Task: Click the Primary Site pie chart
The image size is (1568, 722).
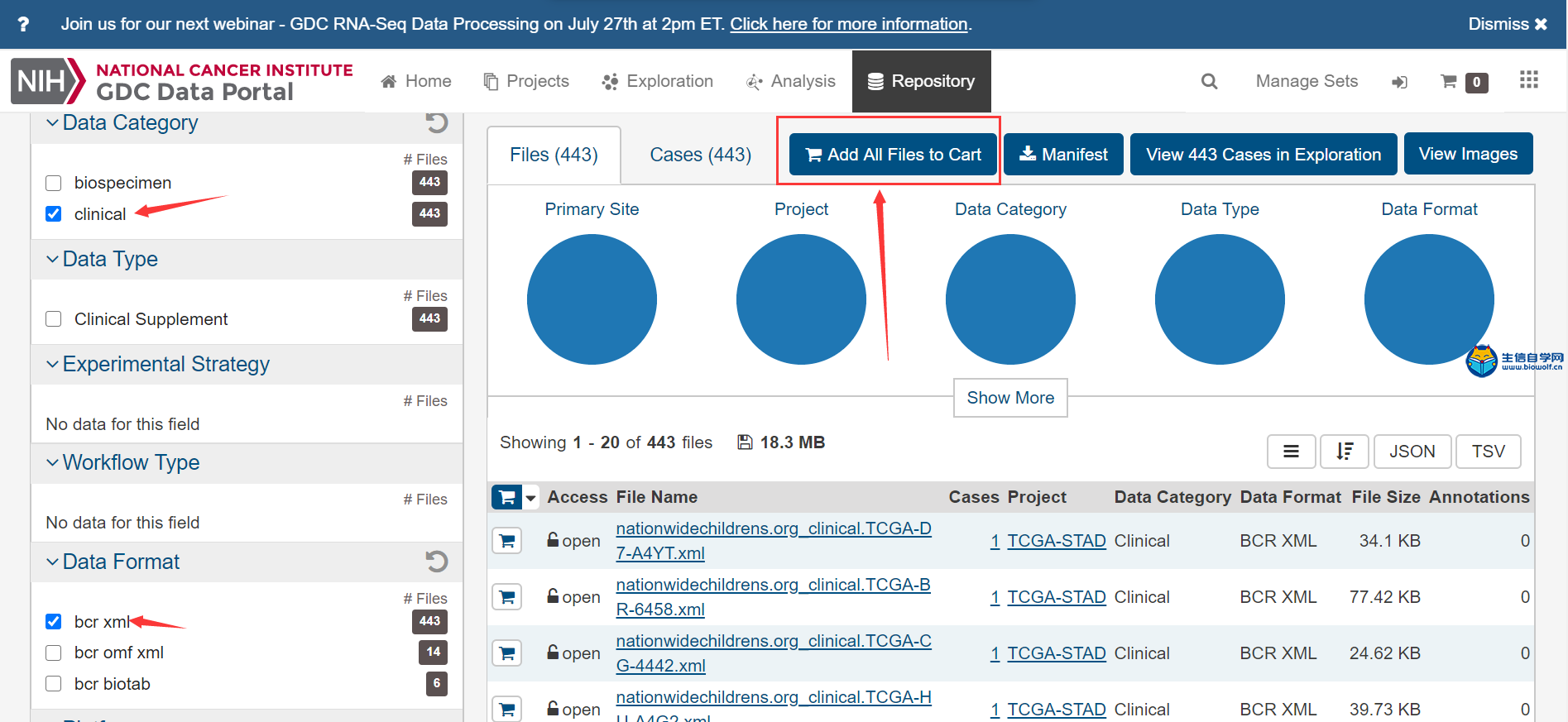Action: (x=592, y=299)
